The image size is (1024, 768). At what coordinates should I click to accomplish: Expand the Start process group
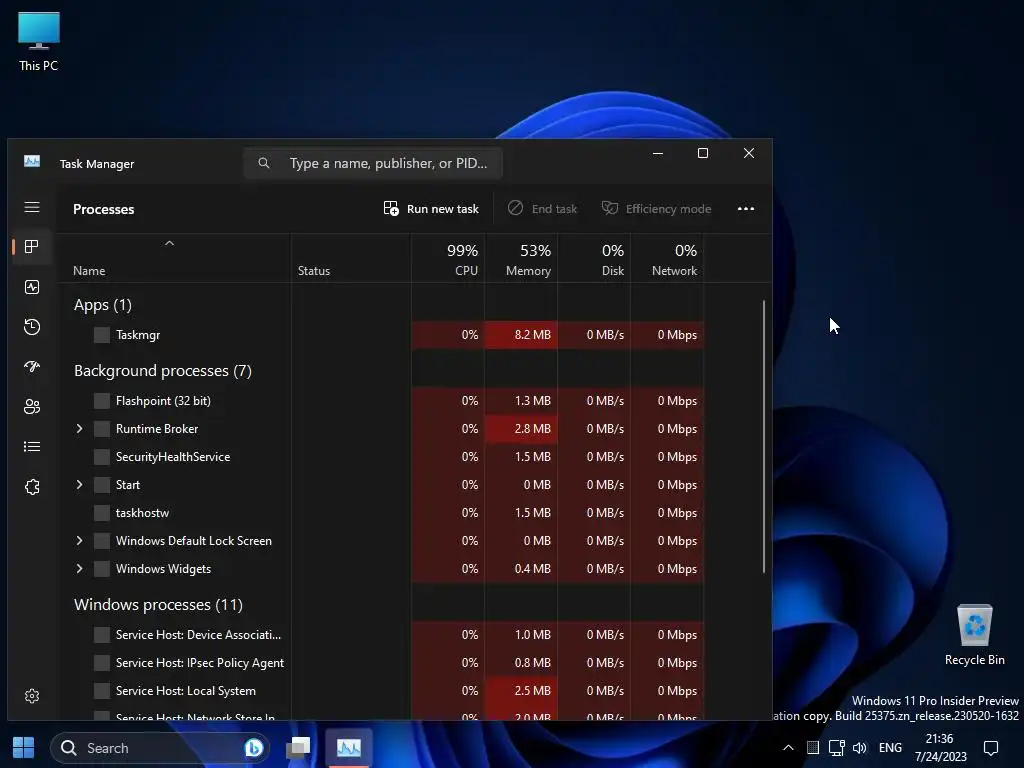(80, 485)
